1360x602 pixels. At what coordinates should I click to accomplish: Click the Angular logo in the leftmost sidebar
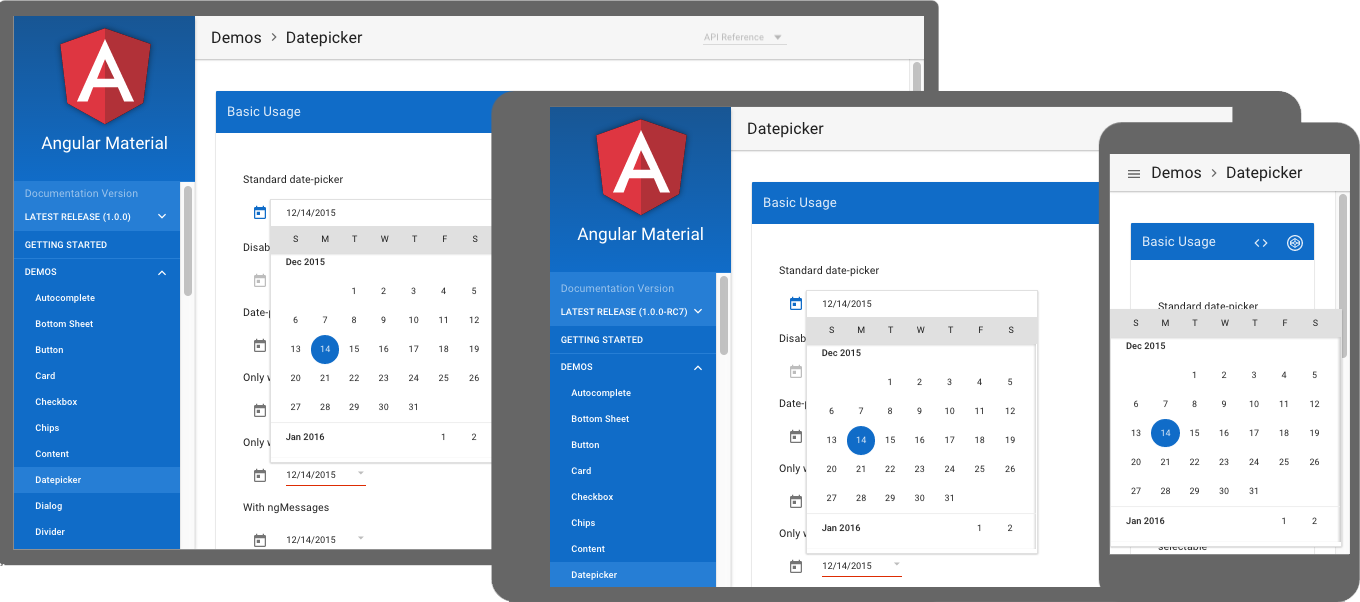click(105, 76)
